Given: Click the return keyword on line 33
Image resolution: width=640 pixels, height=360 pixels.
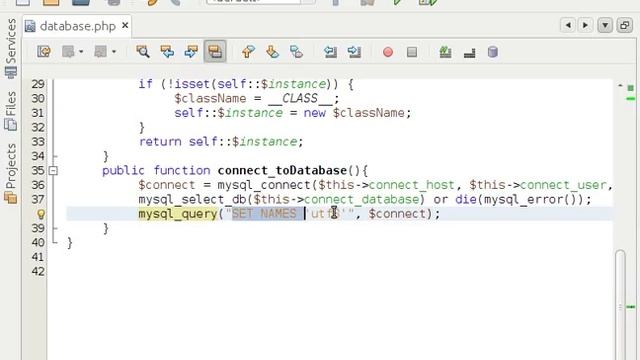Looking at the screenshot, I should tap(160, 142).
